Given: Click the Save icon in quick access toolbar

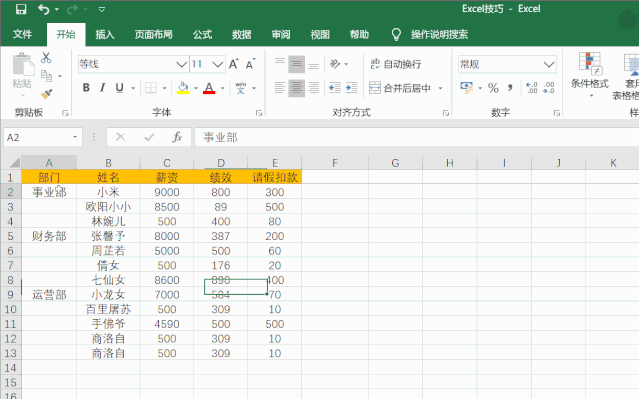Looking at the screenshot, I should click(x=21, y=9).
